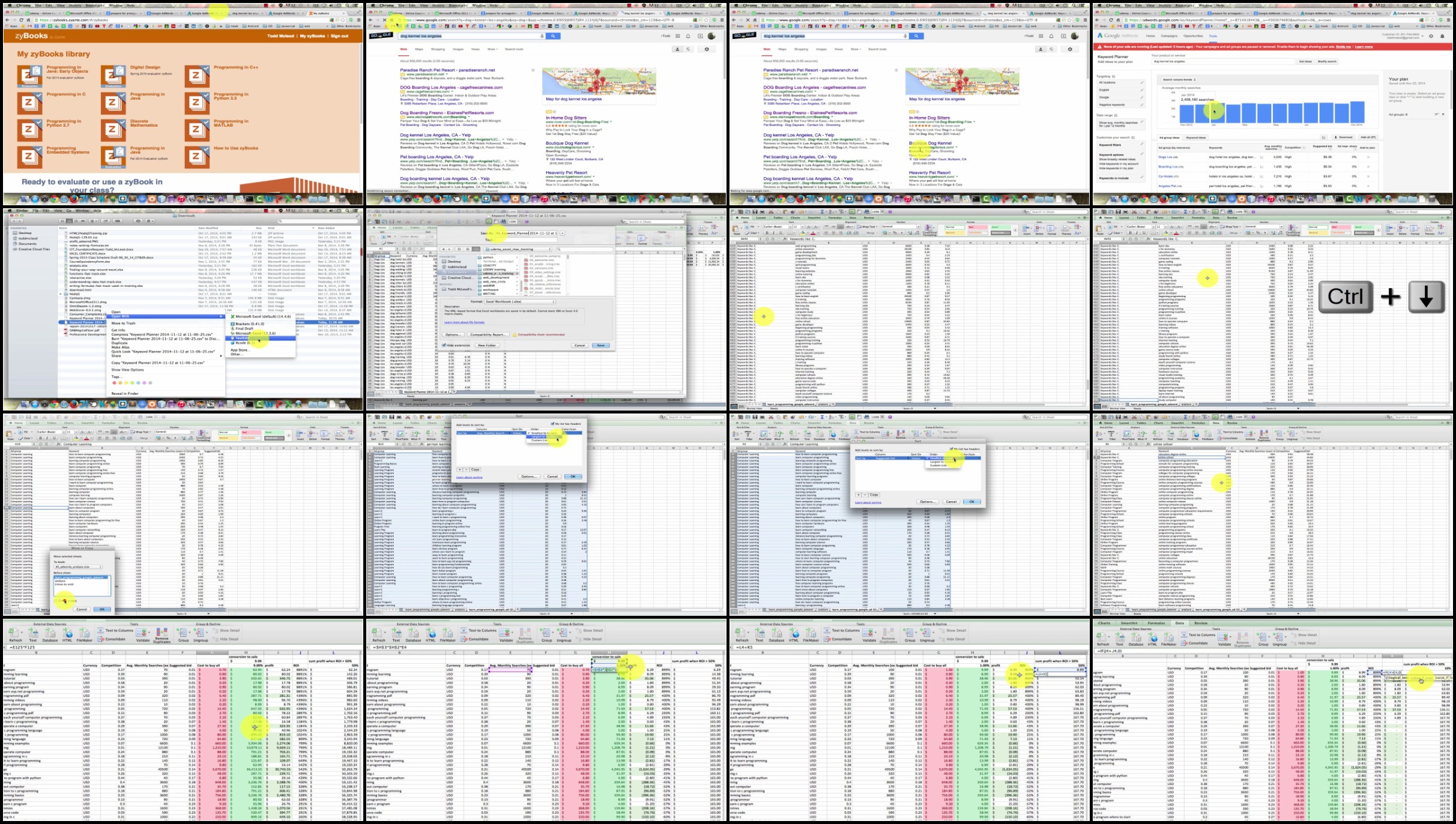1456x824 pixels.
Task: Open the Search volume trends dropdown
Action: (x=1179, y=80)
